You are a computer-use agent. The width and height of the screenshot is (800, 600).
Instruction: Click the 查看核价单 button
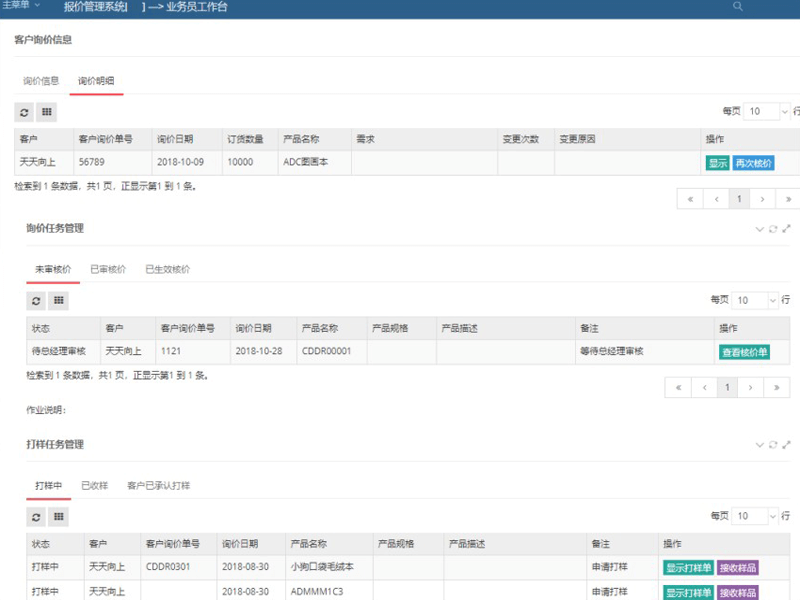[x=744, y=352]
